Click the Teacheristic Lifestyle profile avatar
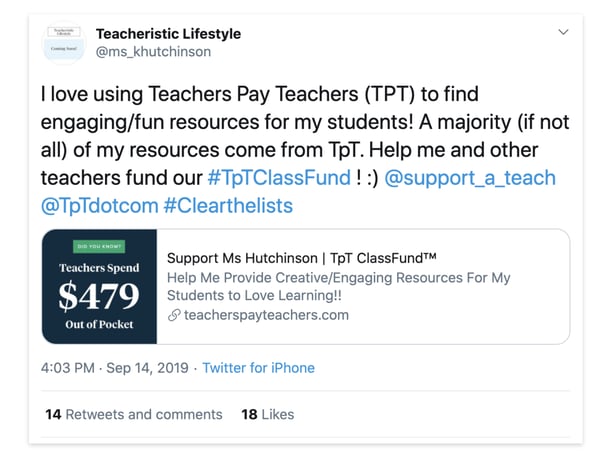Screen dimensions: 600x460 [71, 41]
